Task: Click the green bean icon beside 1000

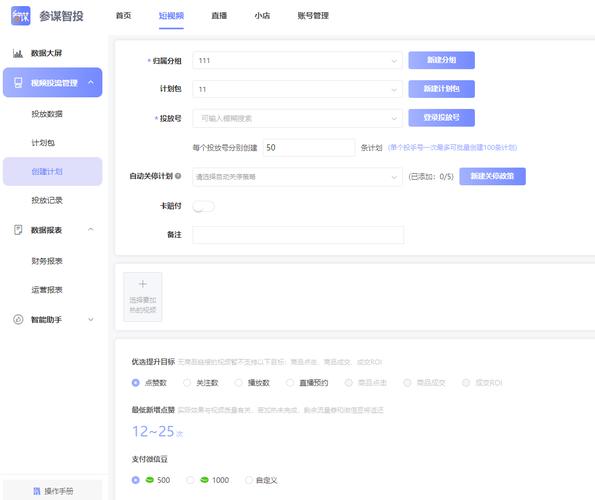Action: tap(204, 480)
